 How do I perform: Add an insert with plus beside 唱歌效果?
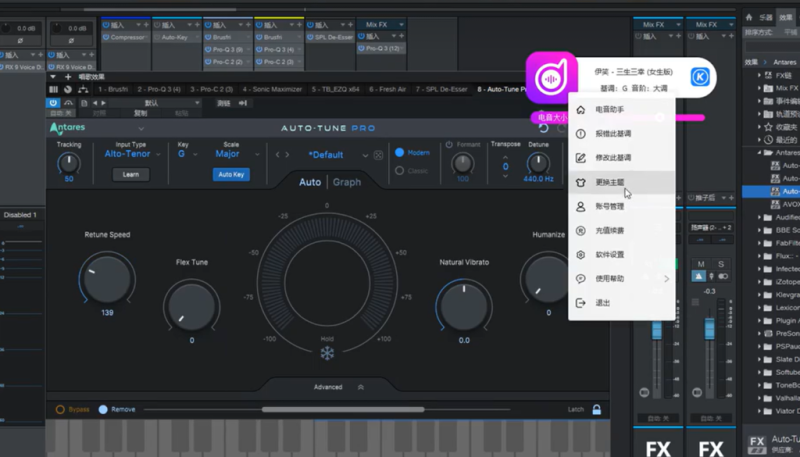point(68,77)
